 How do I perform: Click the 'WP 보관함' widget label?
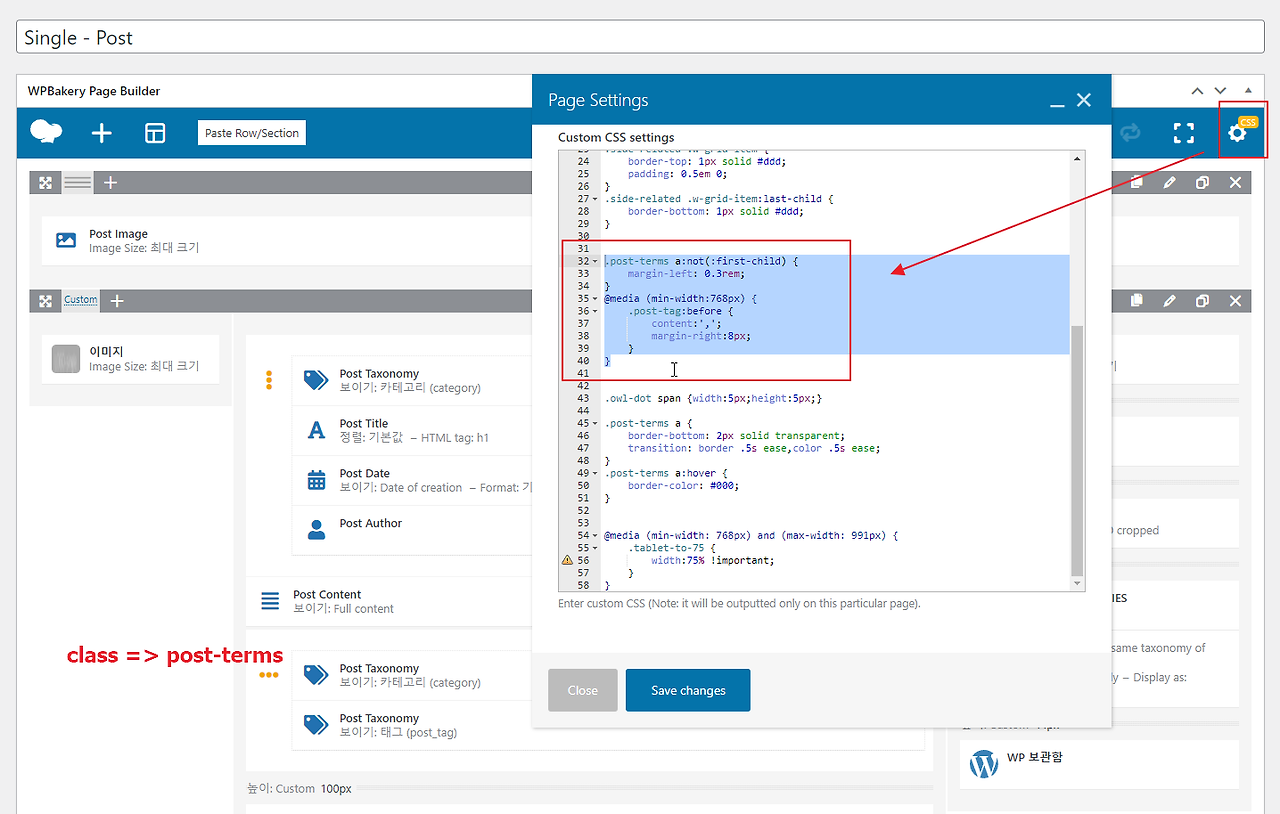click(1034, 757)
